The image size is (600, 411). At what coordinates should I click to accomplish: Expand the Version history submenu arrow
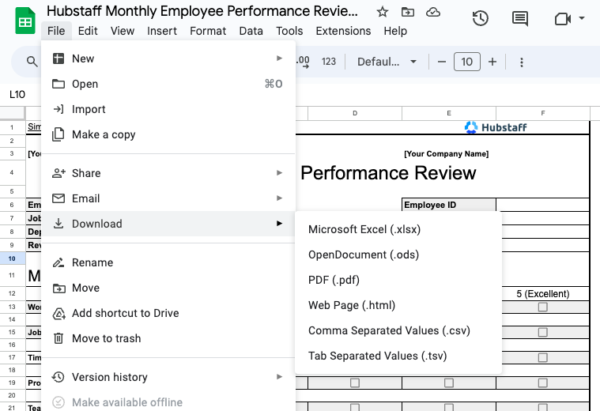(279, 377)
